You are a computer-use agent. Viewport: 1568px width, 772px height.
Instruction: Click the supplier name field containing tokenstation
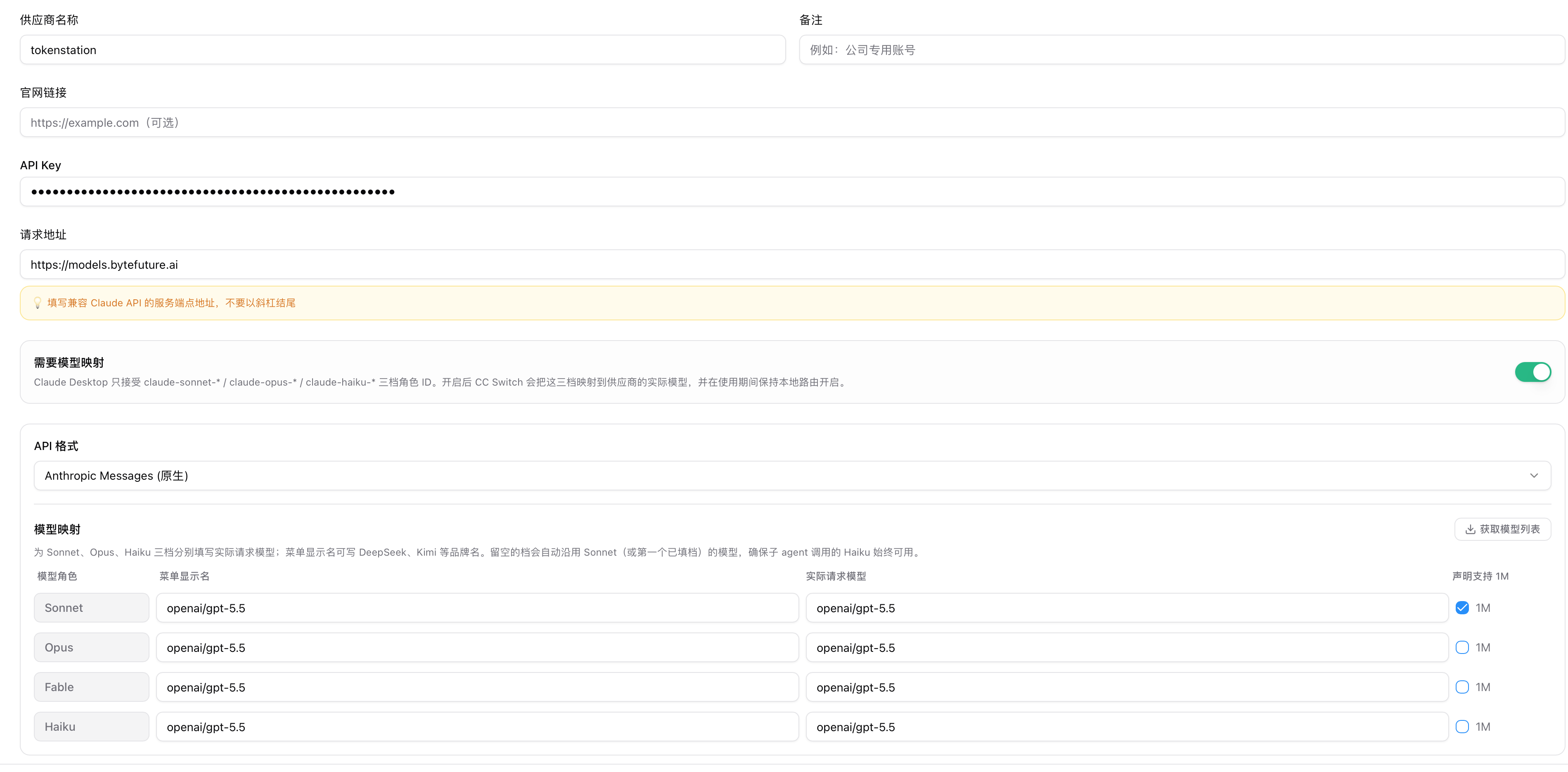(x=403, y=50)
